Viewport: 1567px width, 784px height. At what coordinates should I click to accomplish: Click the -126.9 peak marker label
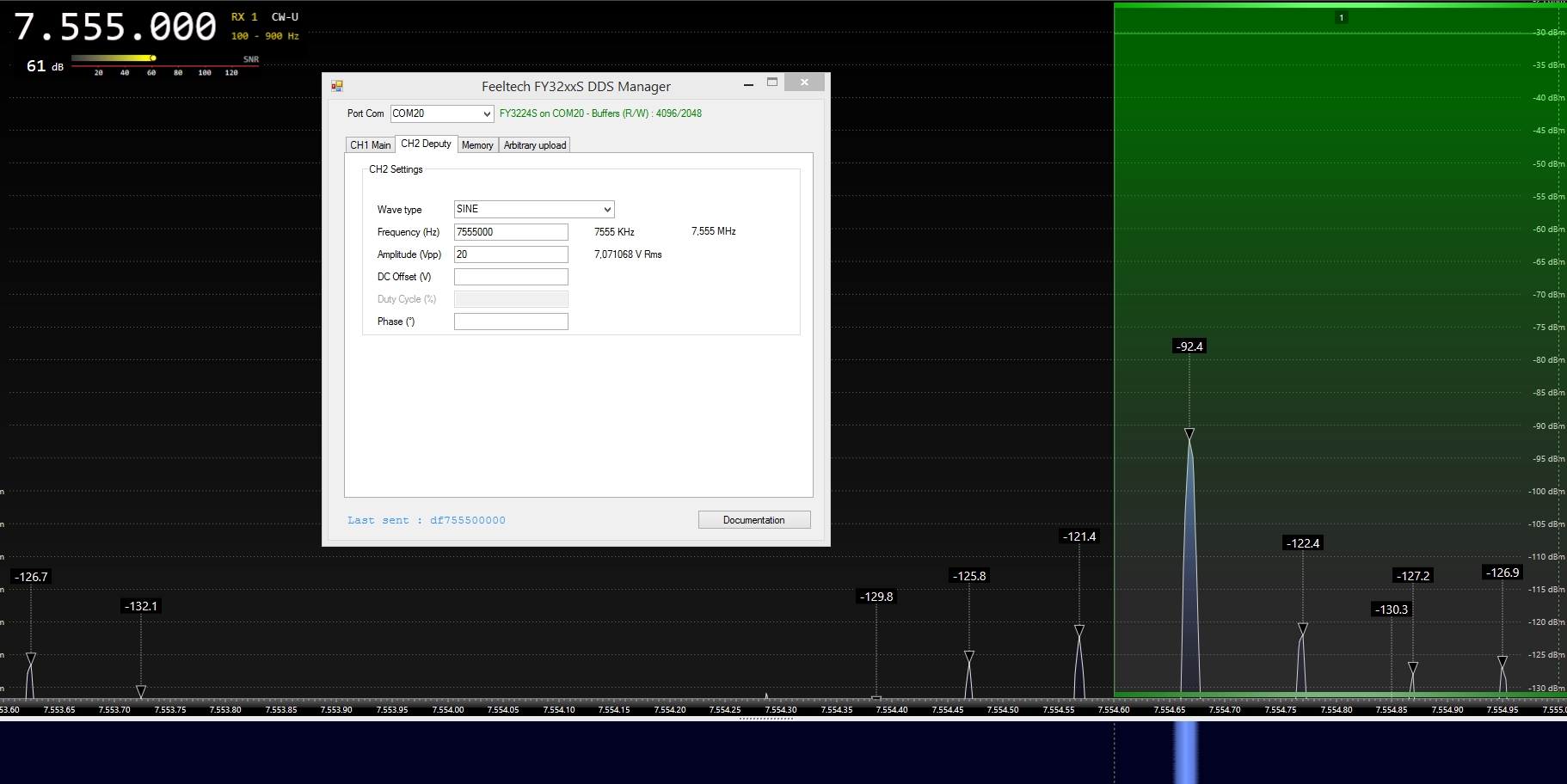[x=1503, y=573]
